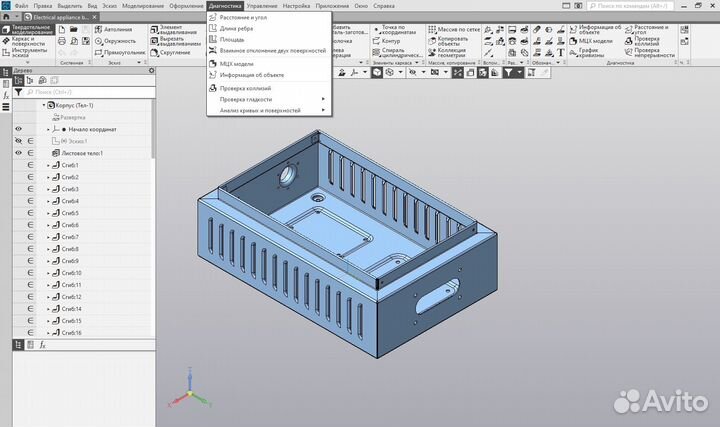Expand the Начало координат tree node
This screenshot has height=427, width=720.
48,129
